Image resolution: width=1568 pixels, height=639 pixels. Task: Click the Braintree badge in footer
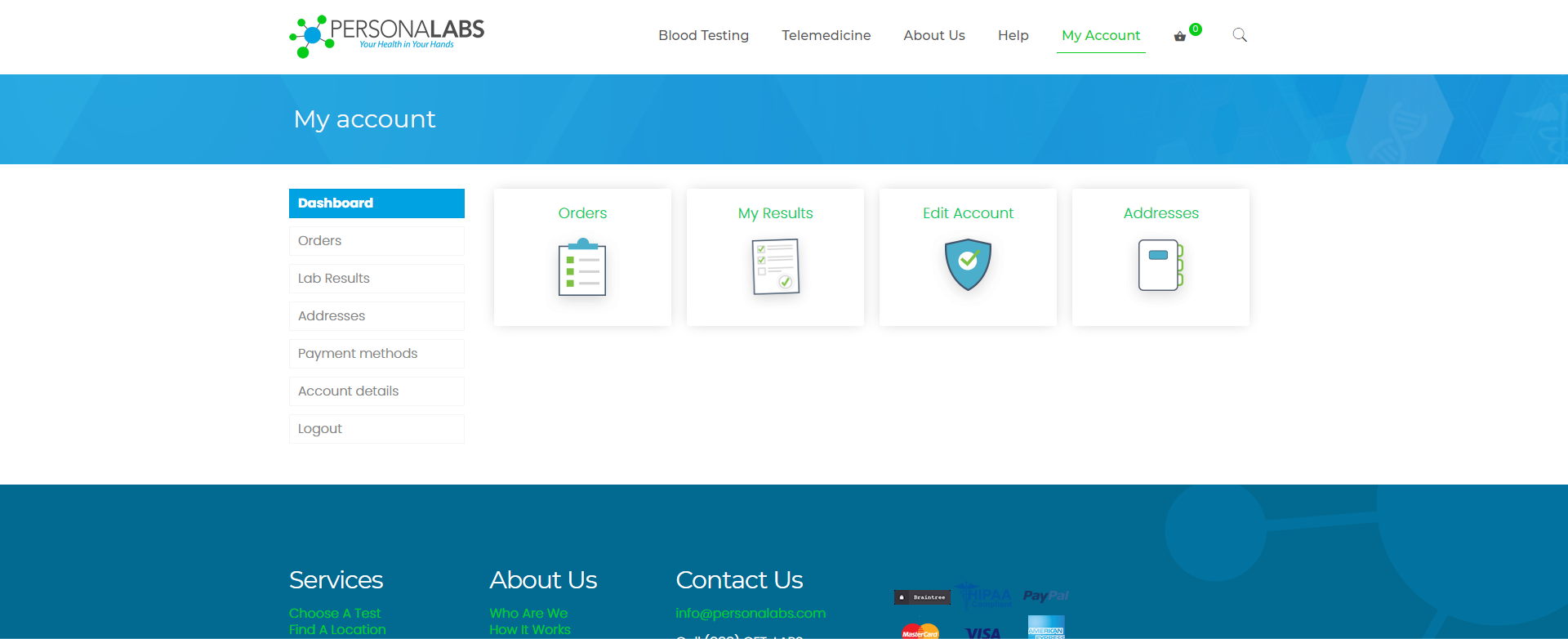[x=922, y=597]
